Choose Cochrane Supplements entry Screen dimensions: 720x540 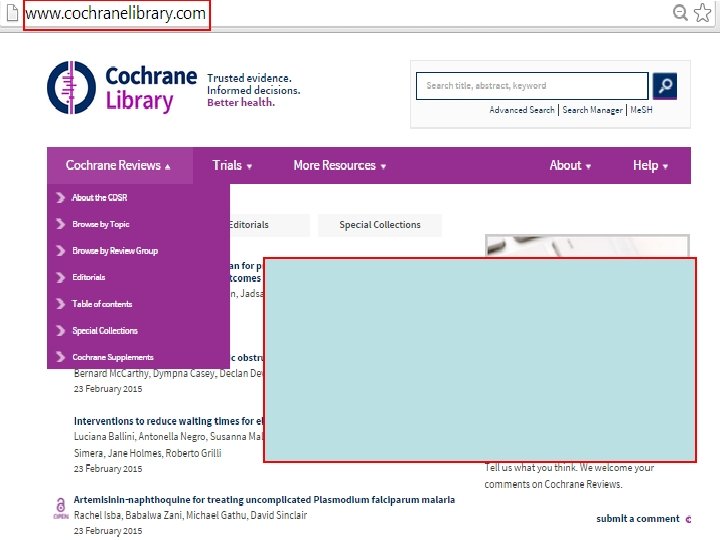coord(112,357)
